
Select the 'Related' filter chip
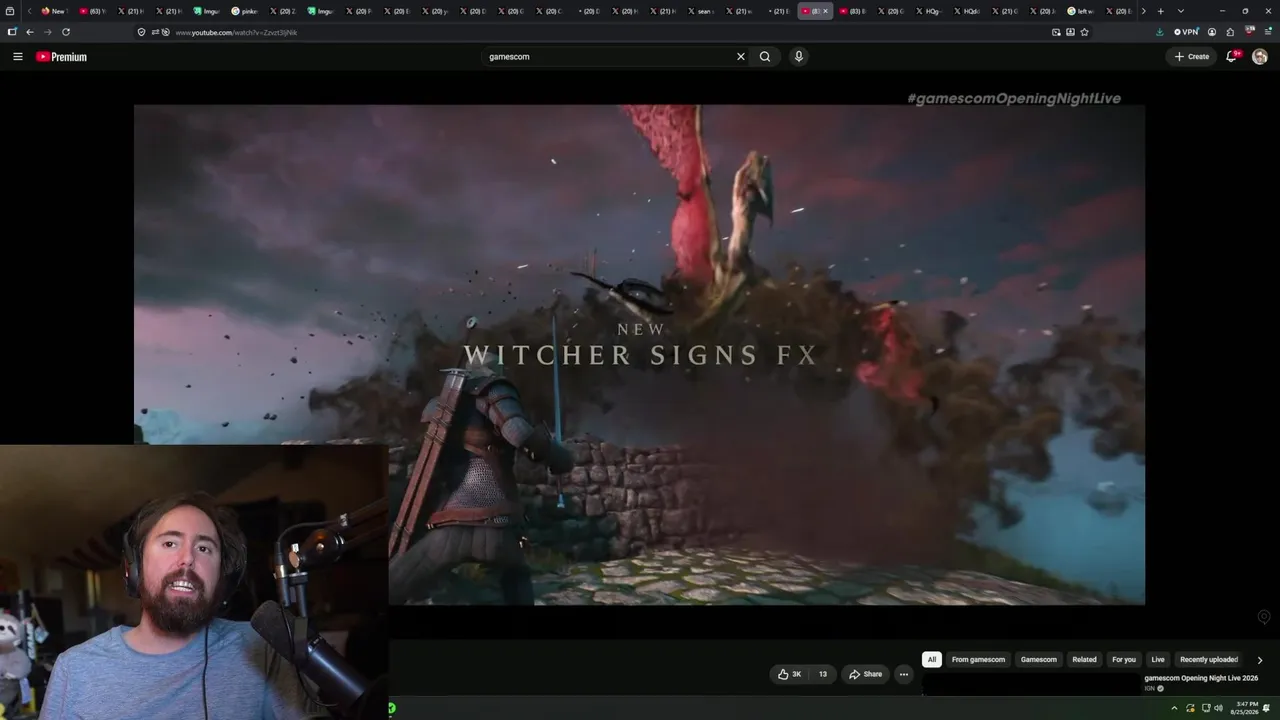coord(1084,660)
